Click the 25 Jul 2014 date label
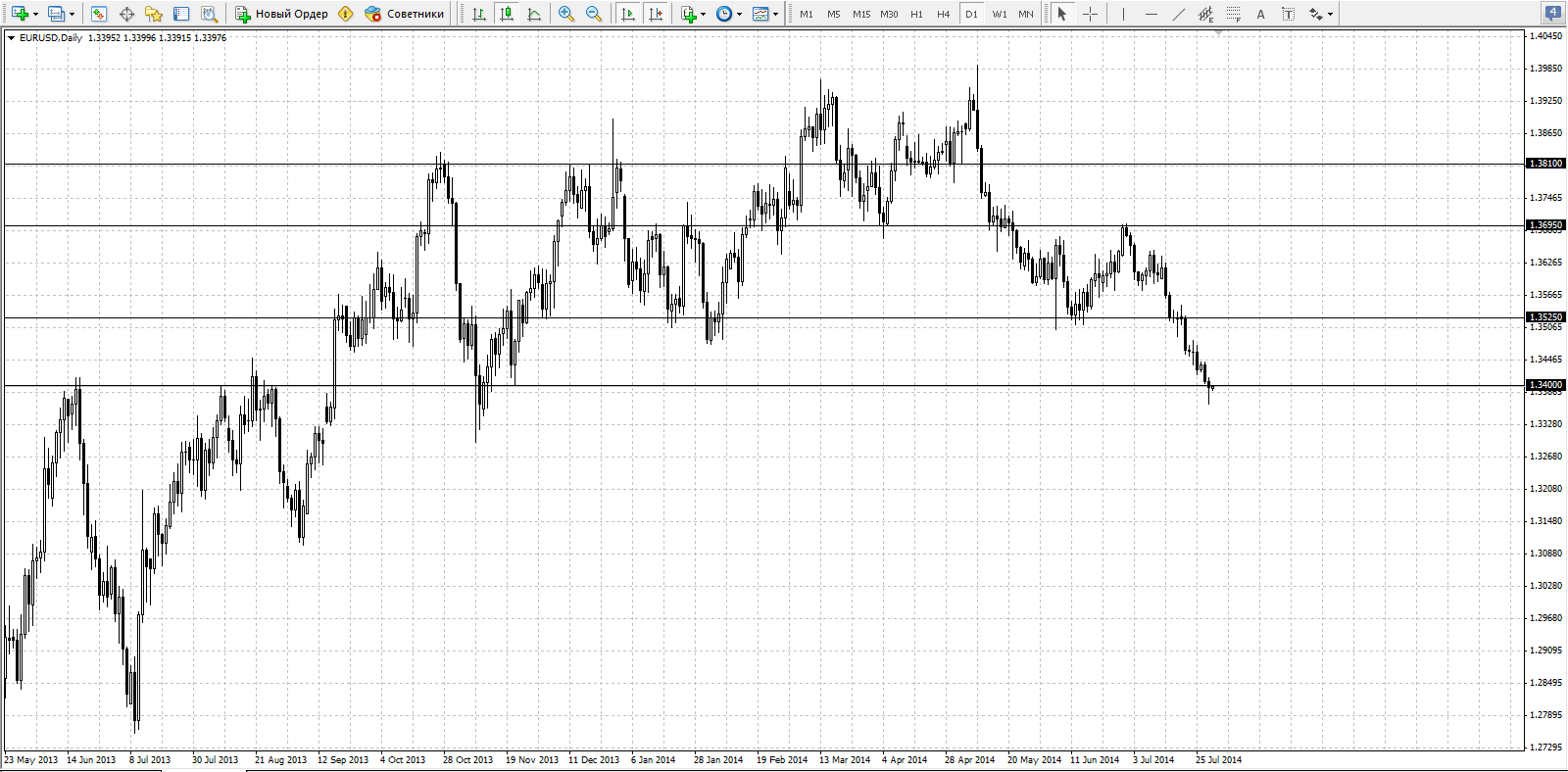1568x772 pixels. 1218,760
